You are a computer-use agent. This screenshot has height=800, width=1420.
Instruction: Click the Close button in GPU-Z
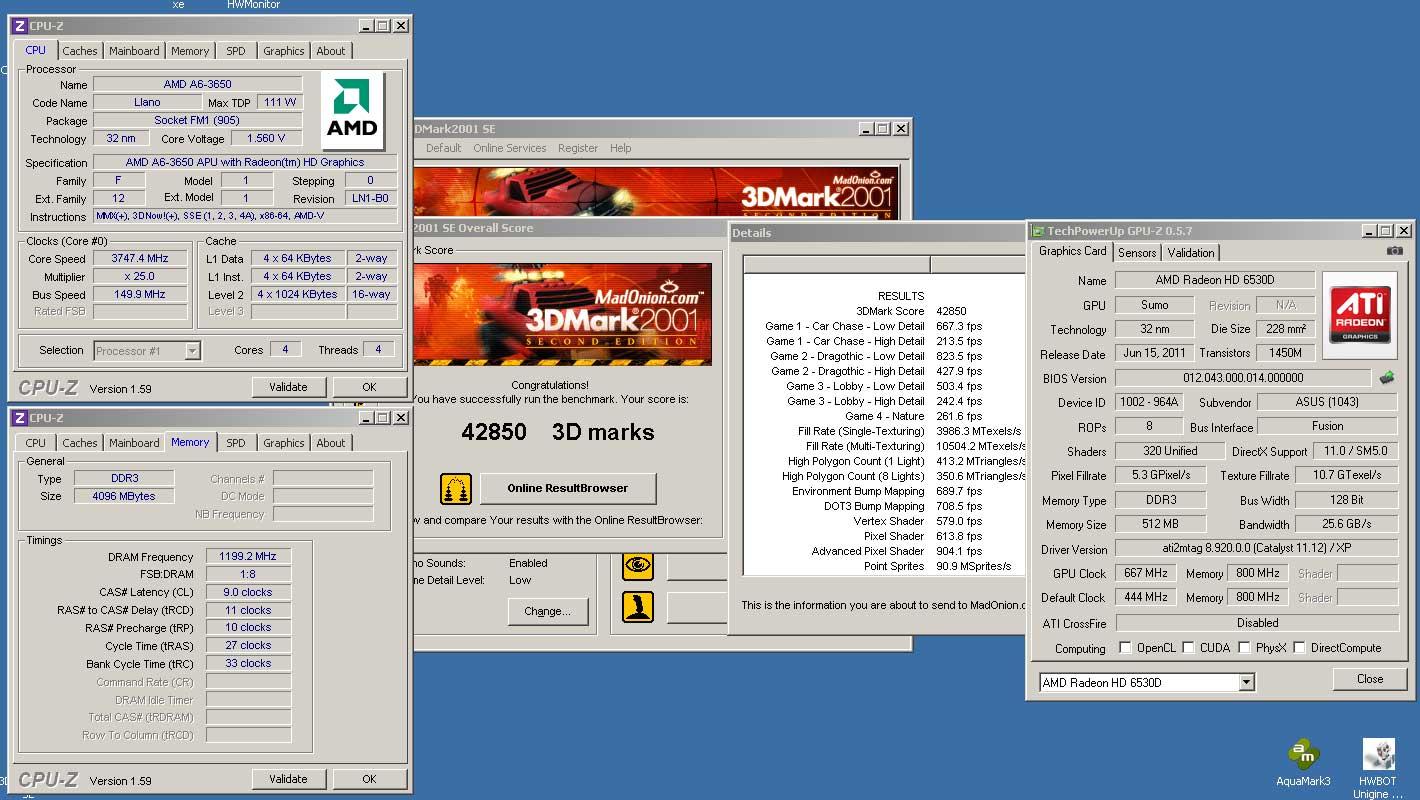(1370, 679)
